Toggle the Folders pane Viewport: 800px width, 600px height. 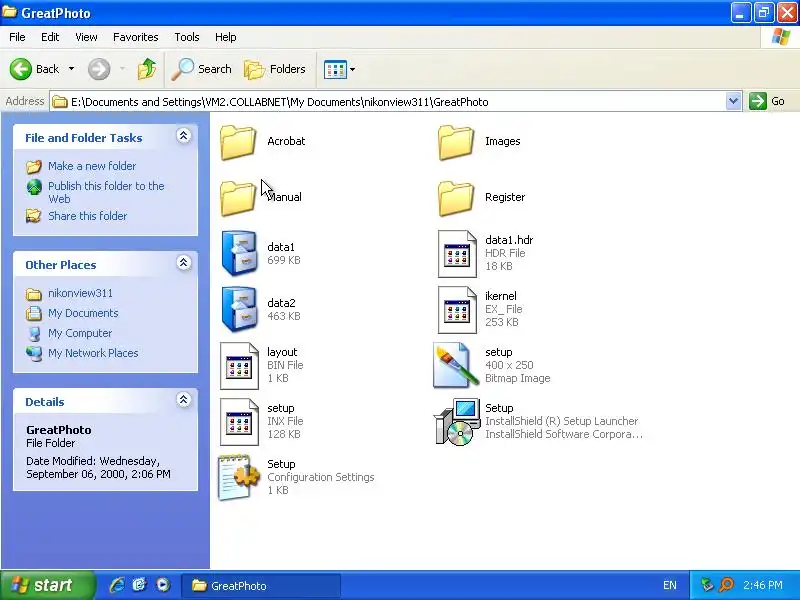coord(275,69)
